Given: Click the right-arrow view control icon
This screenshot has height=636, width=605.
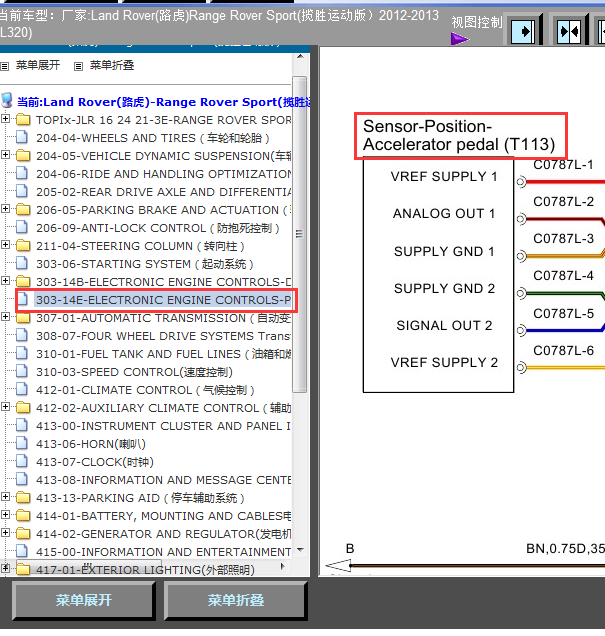Looking at the screenshot, I should [x=523, y=31].
